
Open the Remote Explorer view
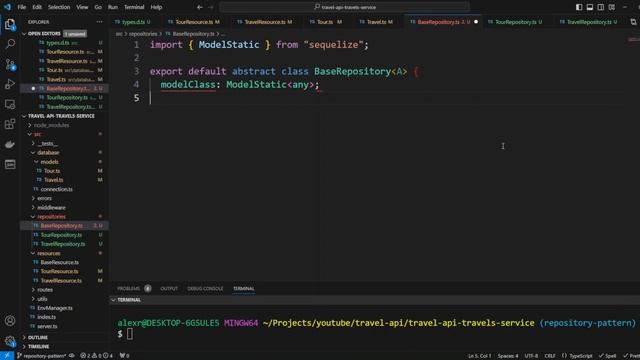[x=10, y=104]
